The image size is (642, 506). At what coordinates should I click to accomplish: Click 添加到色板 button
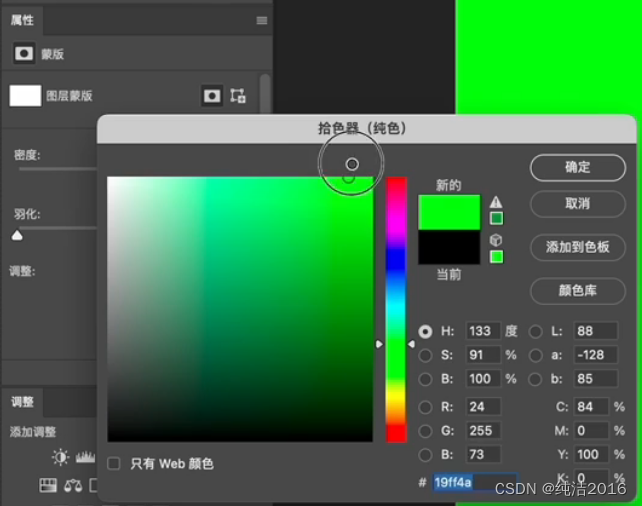(578, 247)
